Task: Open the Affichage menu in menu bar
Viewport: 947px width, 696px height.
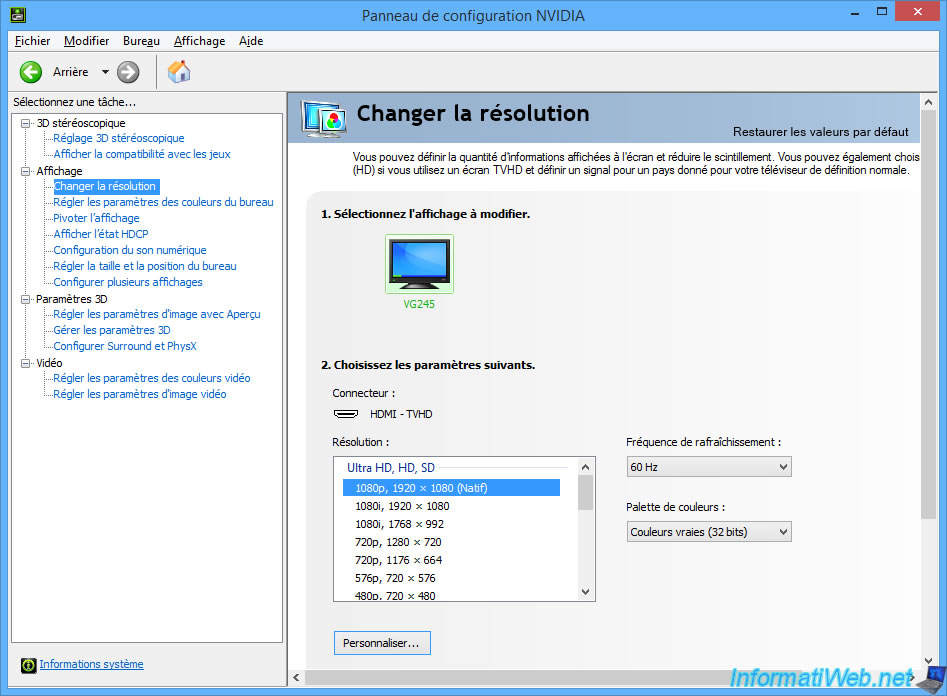Action: coord(199,41)
